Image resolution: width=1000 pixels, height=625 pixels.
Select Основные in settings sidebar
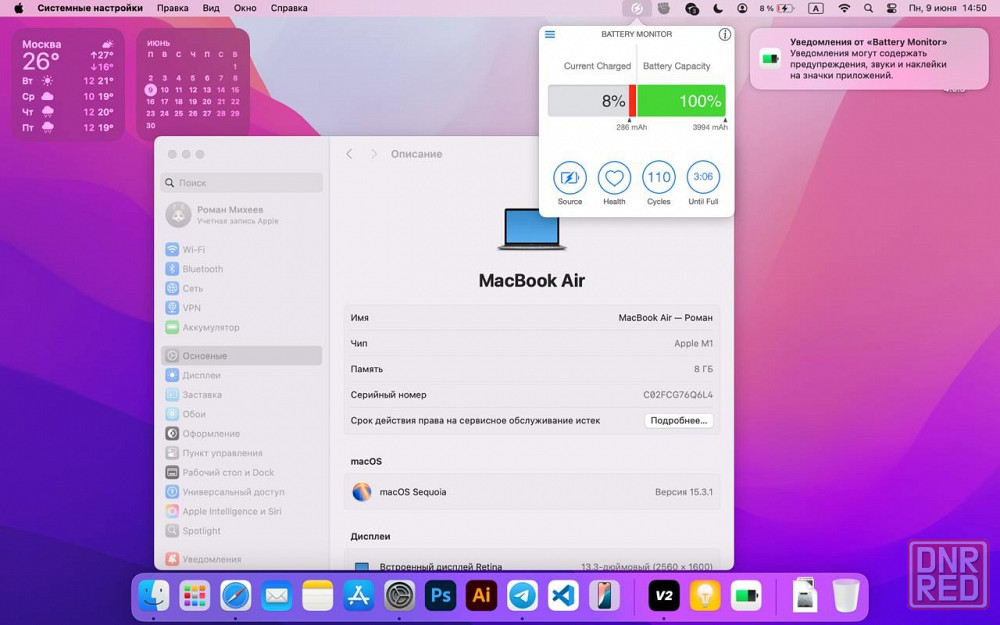point(242,356)
